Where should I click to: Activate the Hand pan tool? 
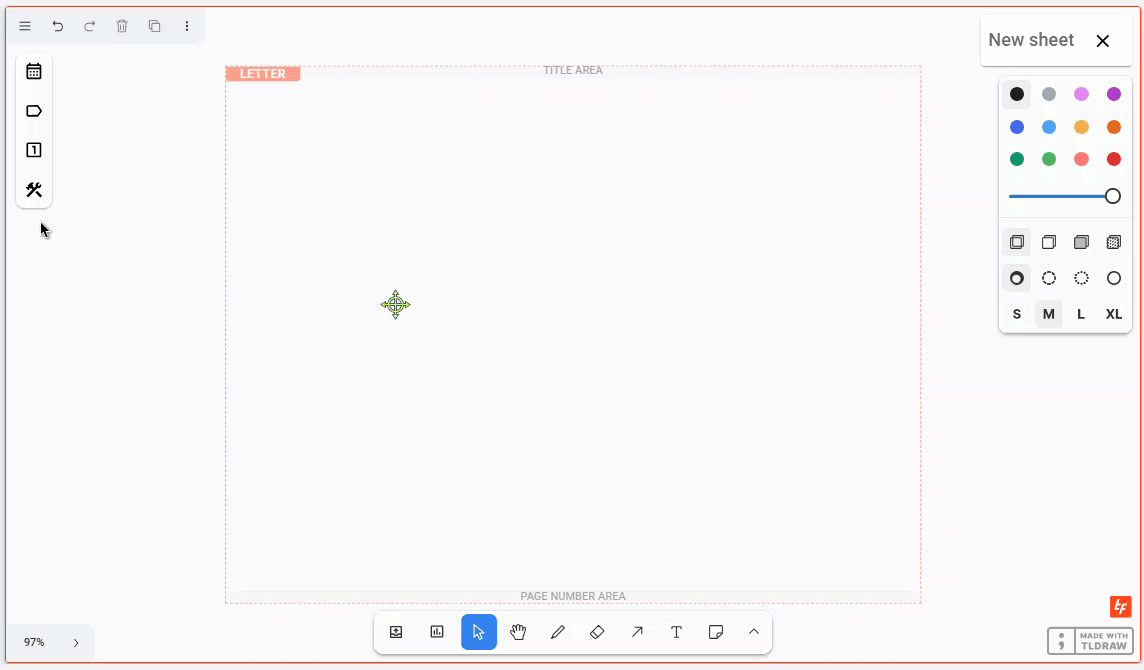pyautogui.click(x=518, y=632)
